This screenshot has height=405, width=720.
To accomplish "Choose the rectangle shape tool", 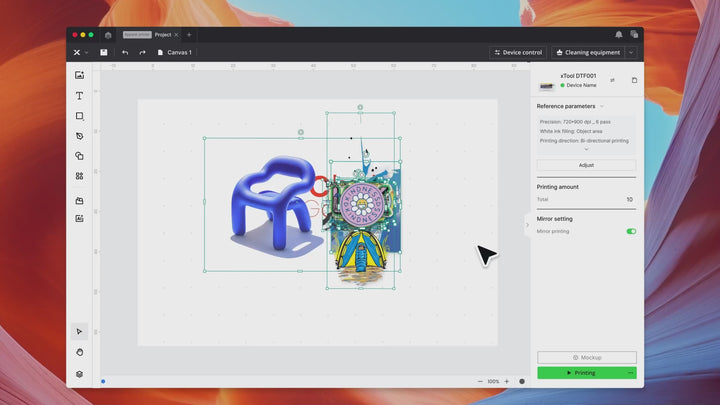I will (80, 116).
